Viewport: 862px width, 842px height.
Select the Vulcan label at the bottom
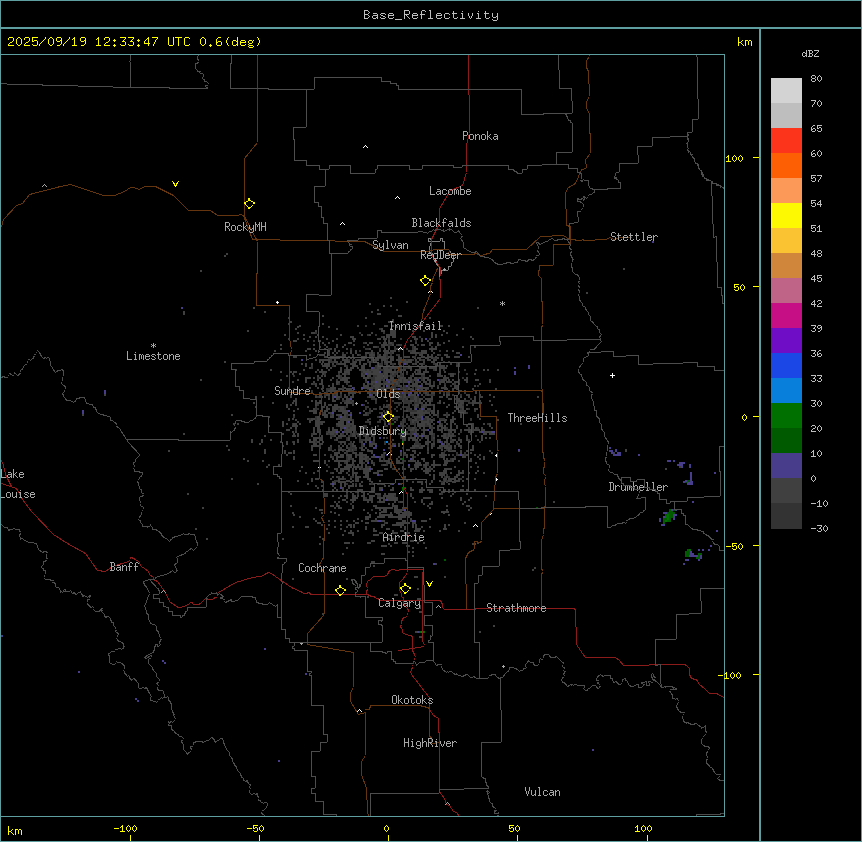click(x=542, y=792)
